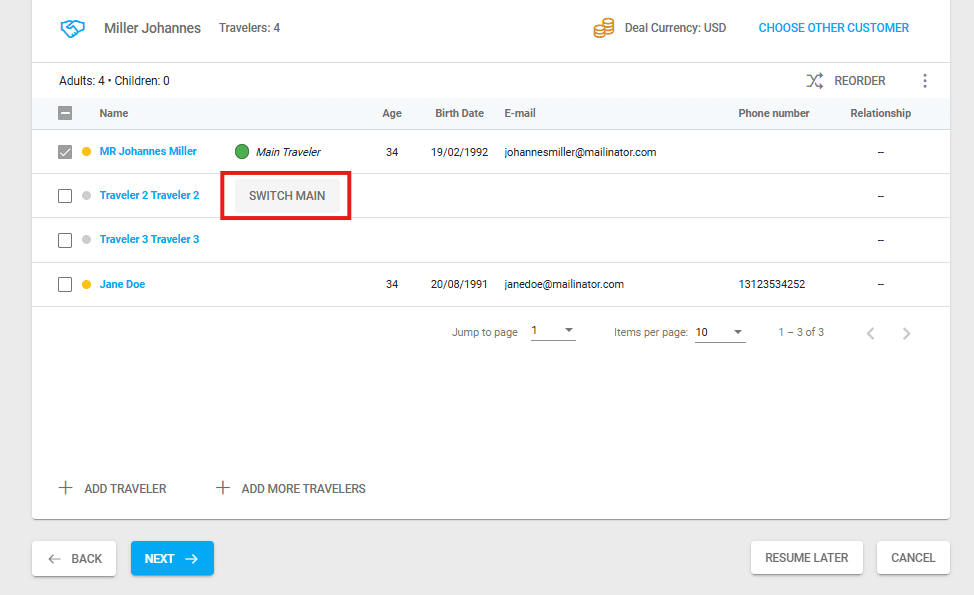Select the Jane Doe row checkbox

pos(65,285)
